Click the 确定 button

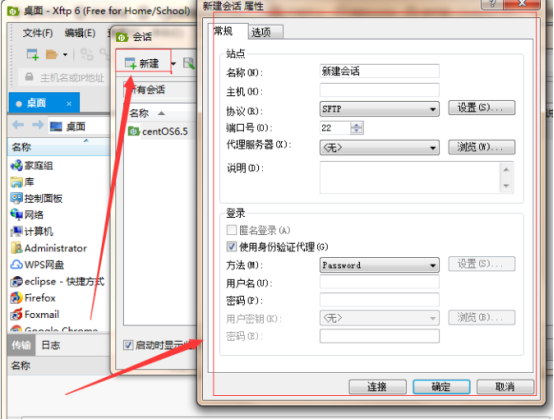point(441,387)
